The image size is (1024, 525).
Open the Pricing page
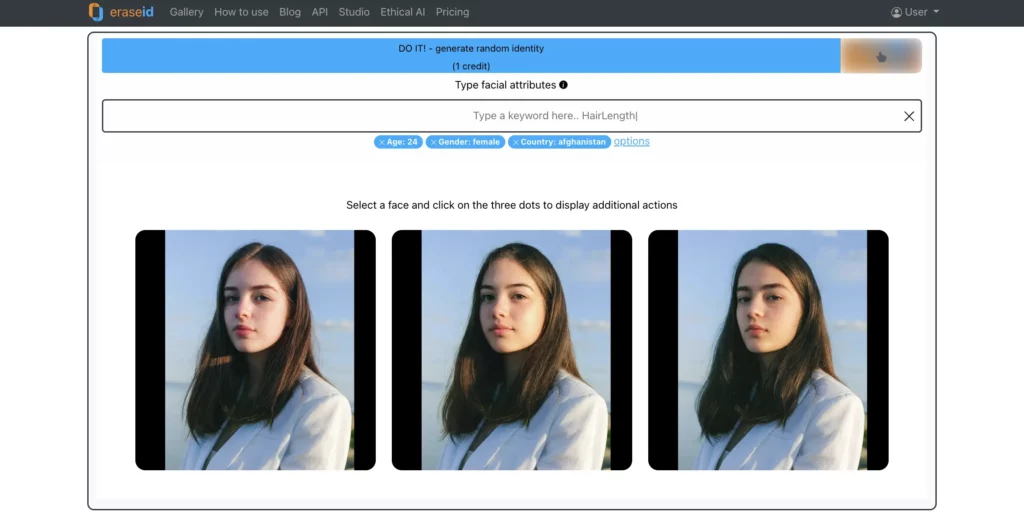452,12
